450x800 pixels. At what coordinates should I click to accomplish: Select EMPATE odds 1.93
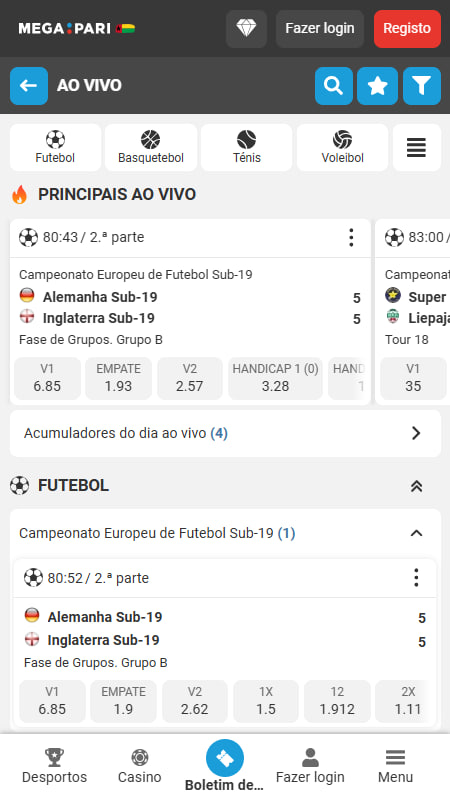coord(118,378)
